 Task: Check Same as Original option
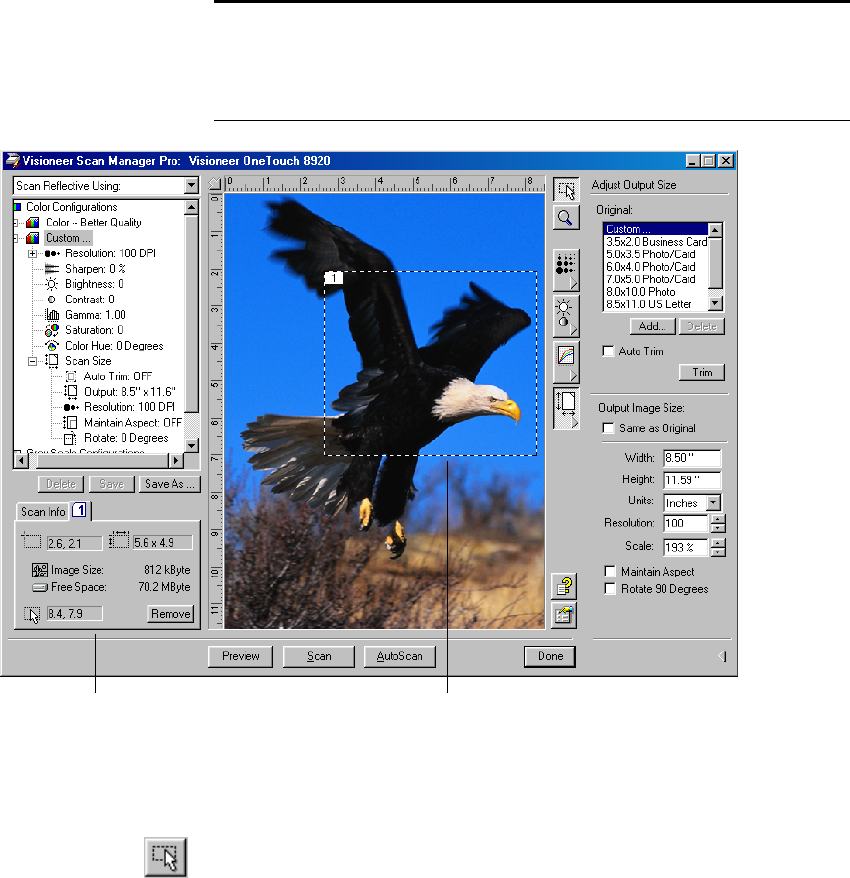(x=608, y=428)
